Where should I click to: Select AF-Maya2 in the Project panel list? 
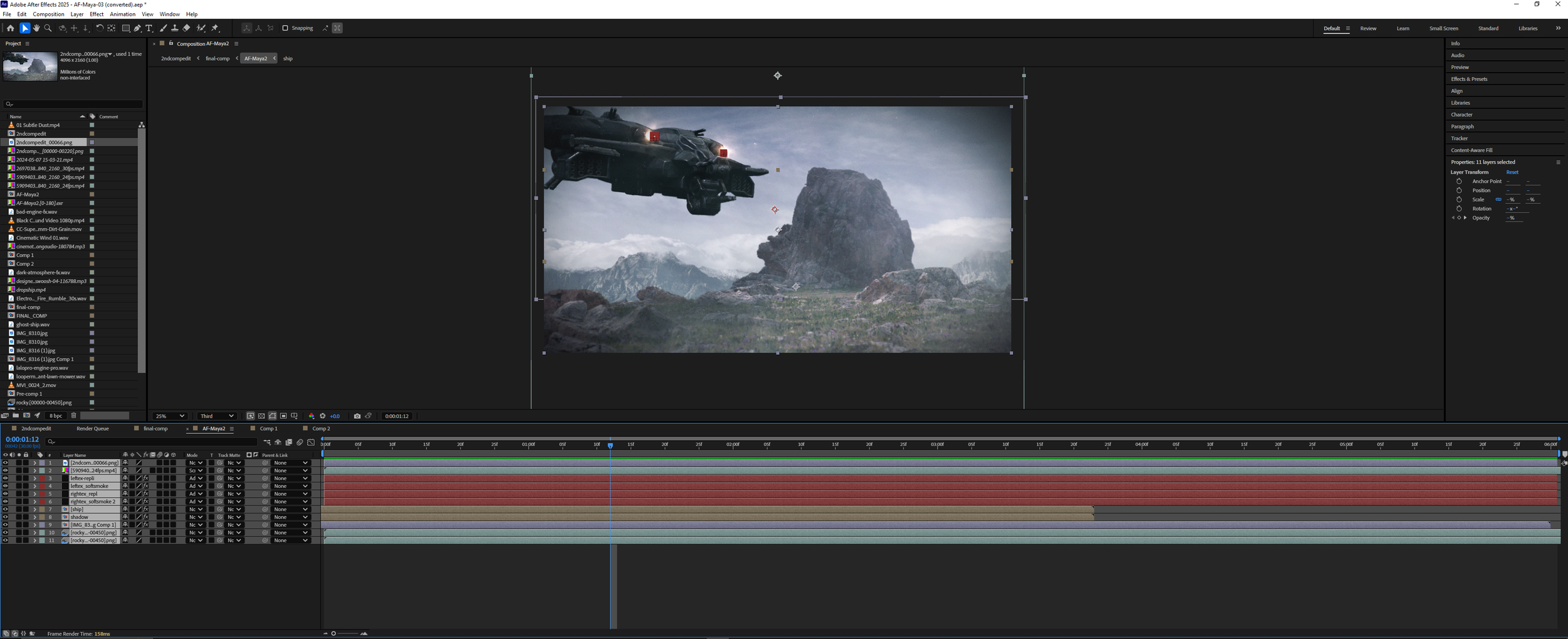click(x=28, y=194)
